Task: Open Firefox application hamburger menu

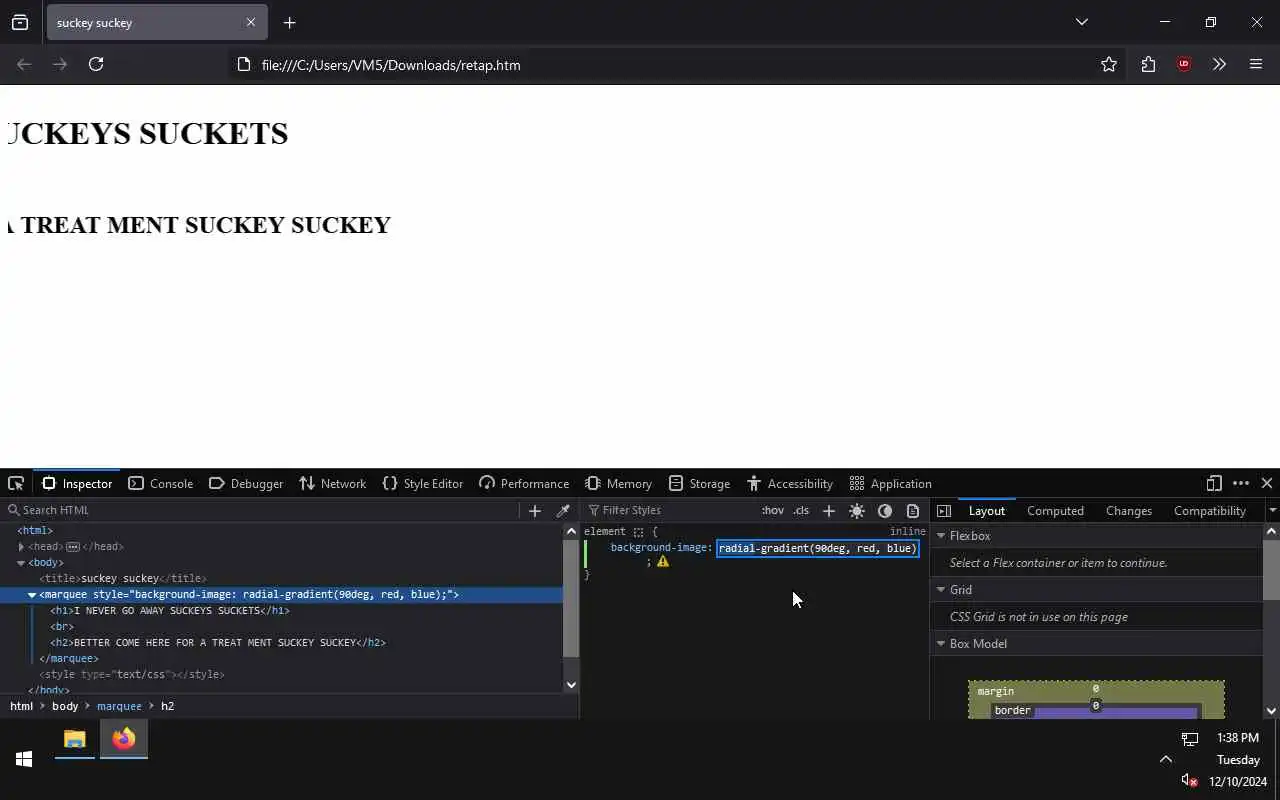Action: pos(1256,64)
